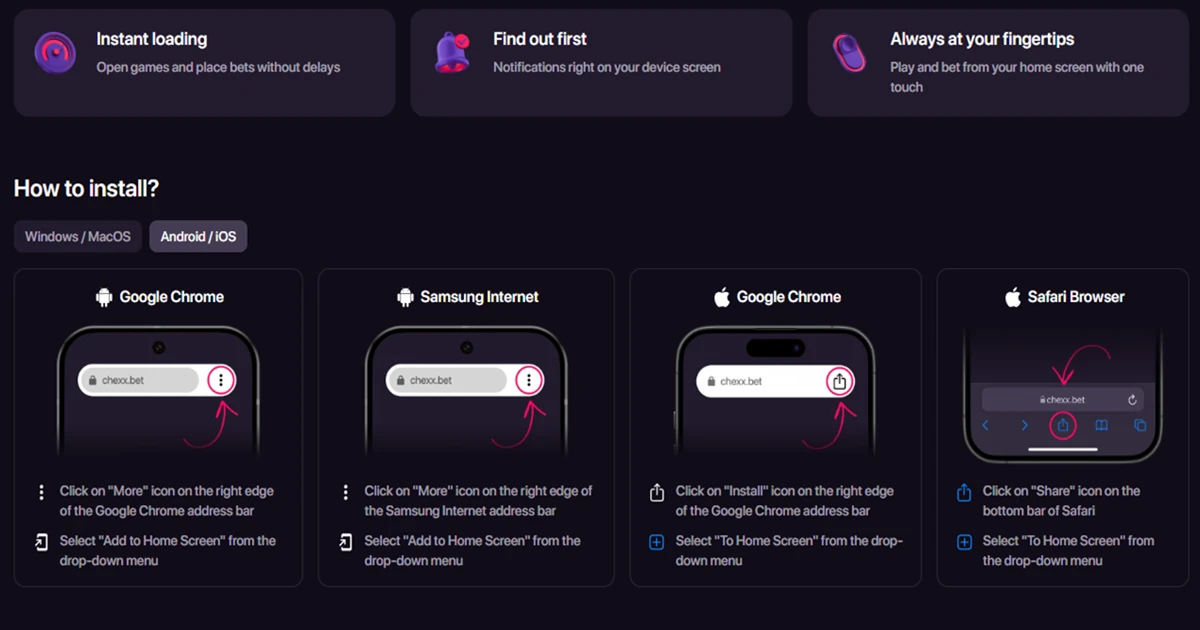This screenshot has height=630, width=1200.
Task: Click the Always at your fingertips icon
Action: point(849,52)
